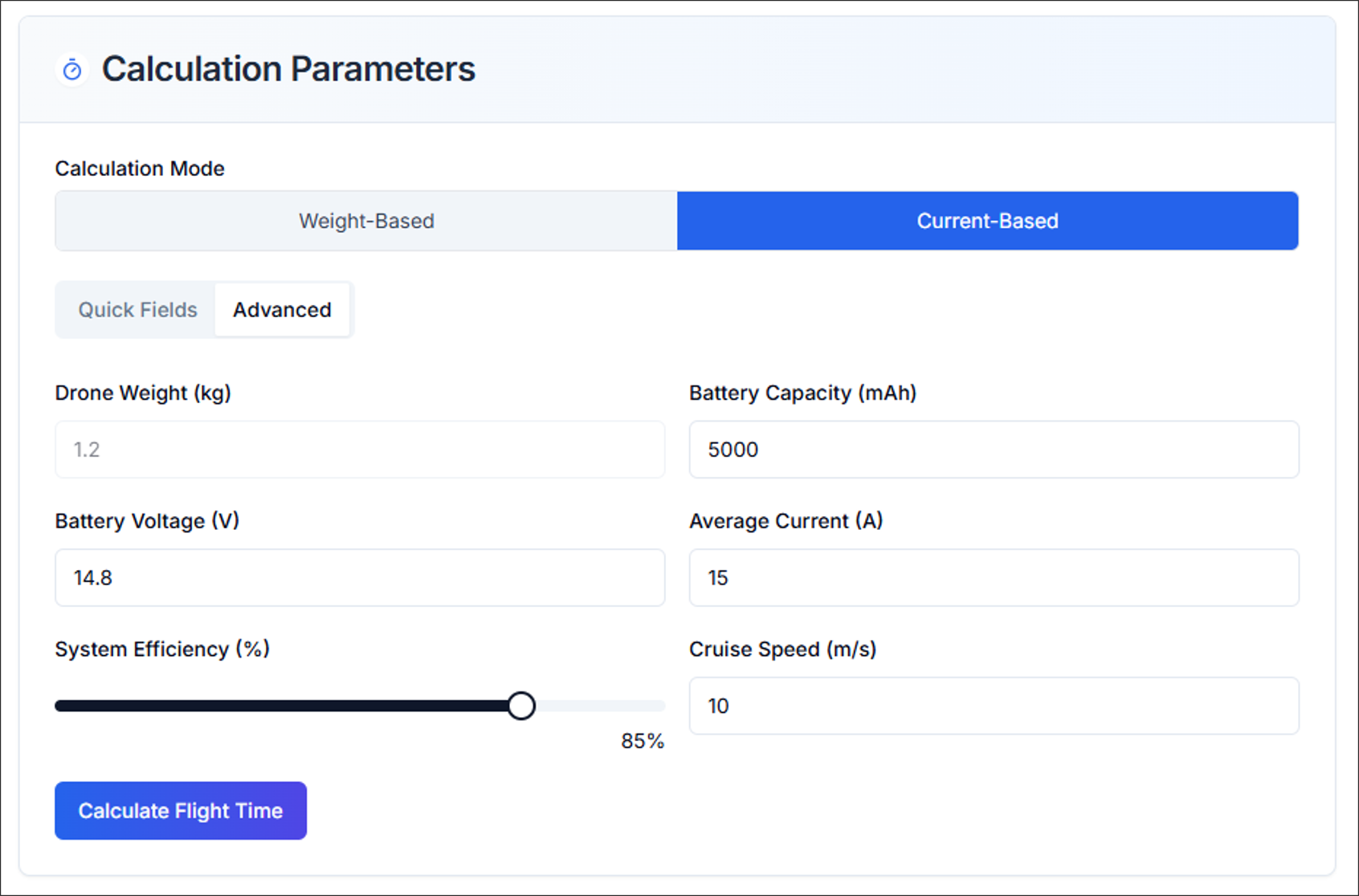1359x896 pixels.
Task: Open the Advanced tab
Action: coord(282,310)
